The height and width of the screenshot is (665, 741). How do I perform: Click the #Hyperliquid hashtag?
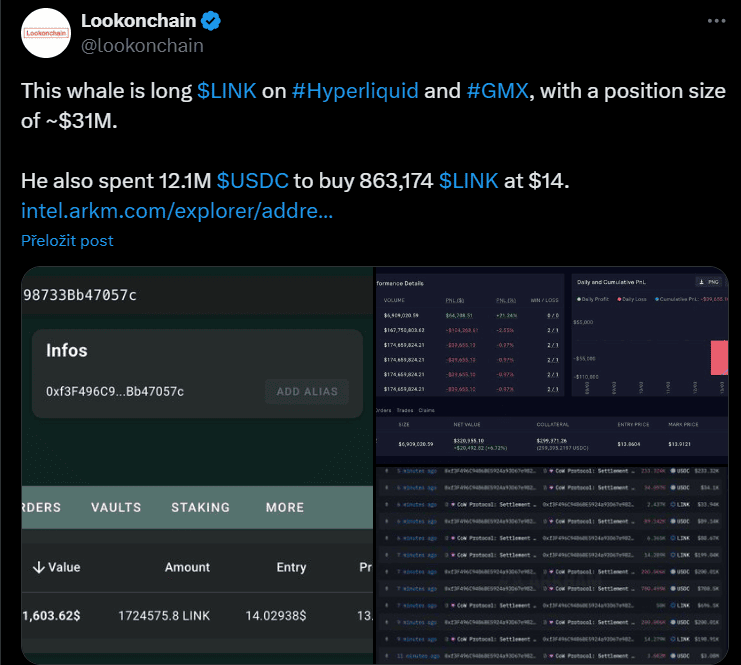(x=355, y=91)
